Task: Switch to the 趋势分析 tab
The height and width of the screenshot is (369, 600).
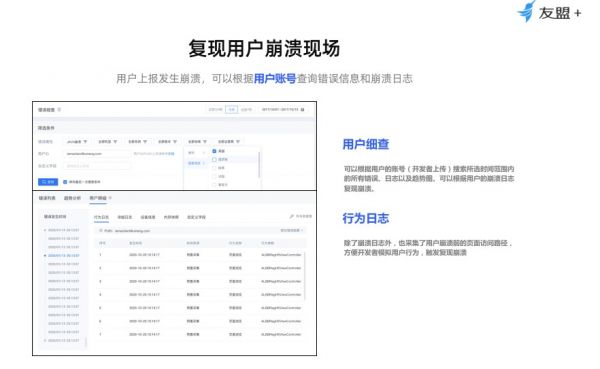Action: [x=72, y=198]
